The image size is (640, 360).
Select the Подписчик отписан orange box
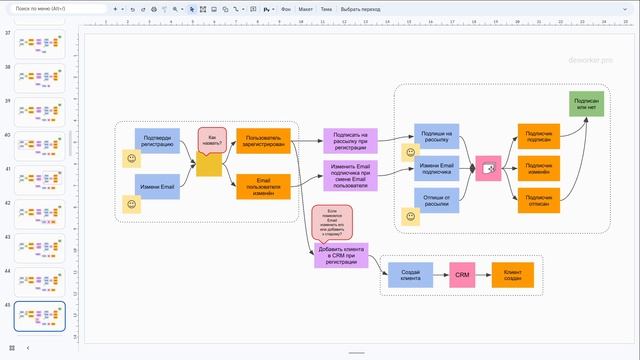click(539, 200)
